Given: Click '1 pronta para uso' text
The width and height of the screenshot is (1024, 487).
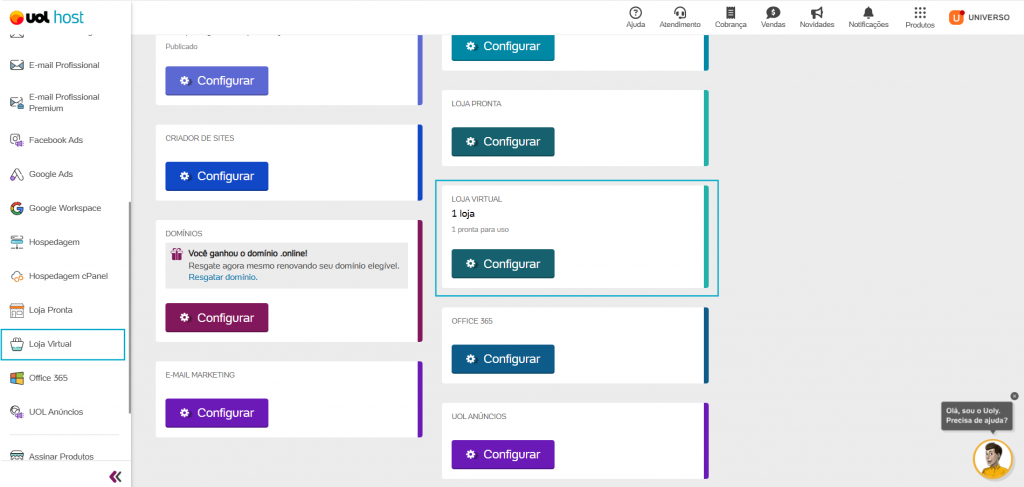Looking at the screenshot, I should 480,230.
